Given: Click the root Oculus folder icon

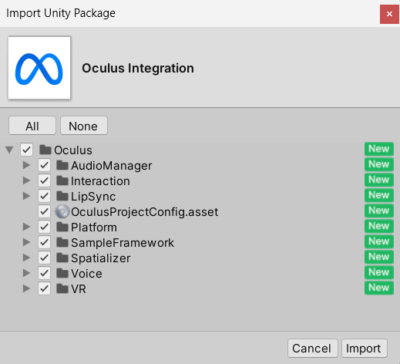Looking at the screenshot, I should [x=45, y=150].
